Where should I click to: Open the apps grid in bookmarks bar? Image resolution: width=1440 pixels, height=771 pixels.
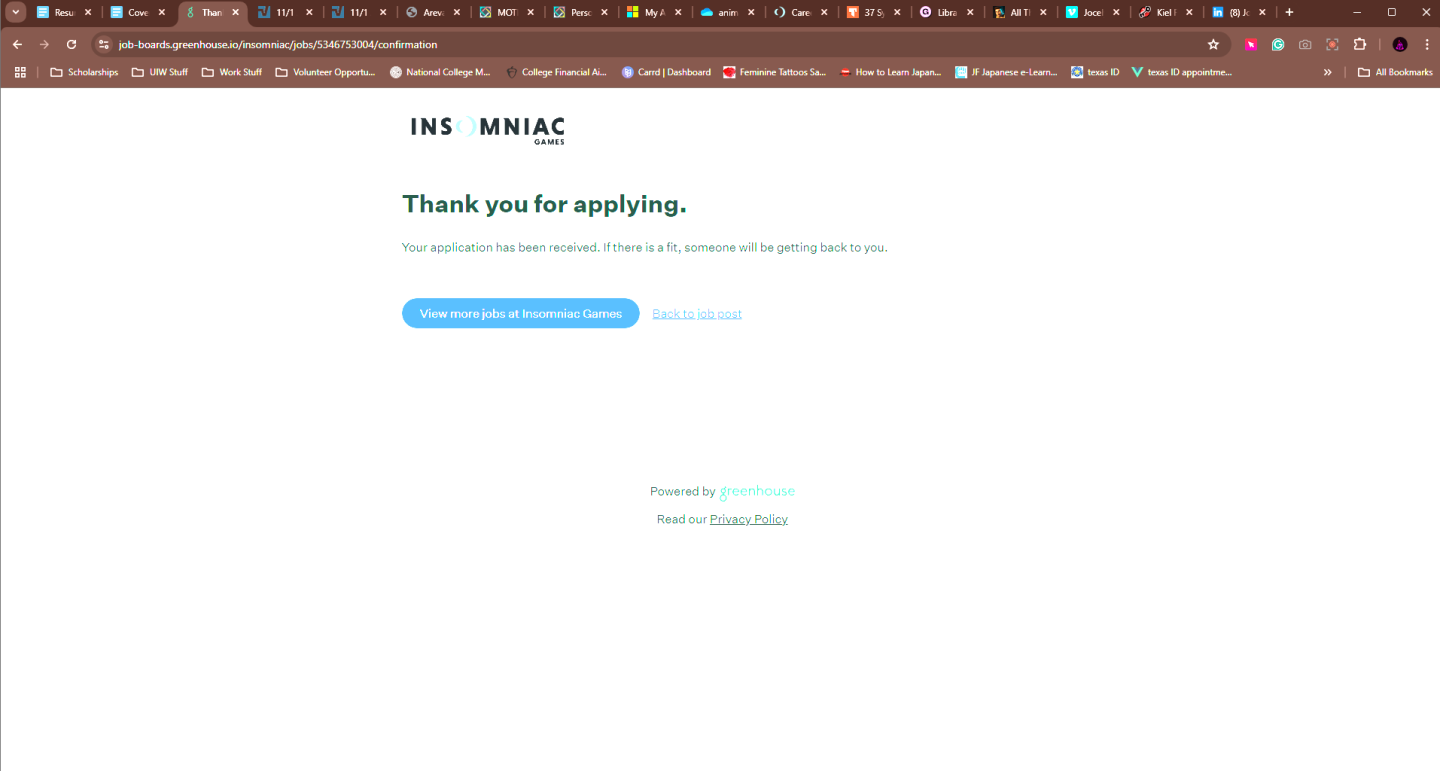pos(20,72)
